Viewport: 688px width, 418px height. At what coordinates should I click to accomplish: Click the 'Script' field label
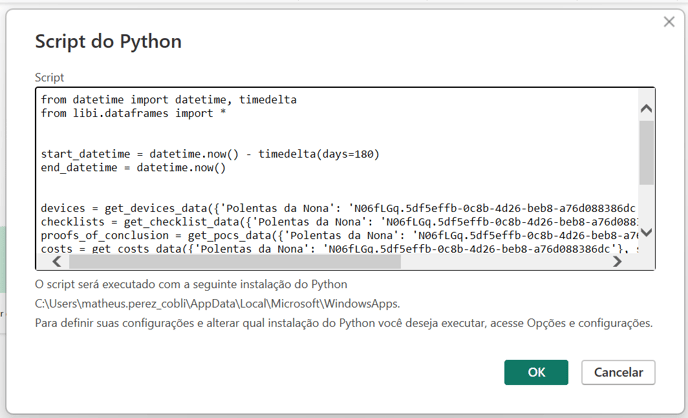coord(49,78)
